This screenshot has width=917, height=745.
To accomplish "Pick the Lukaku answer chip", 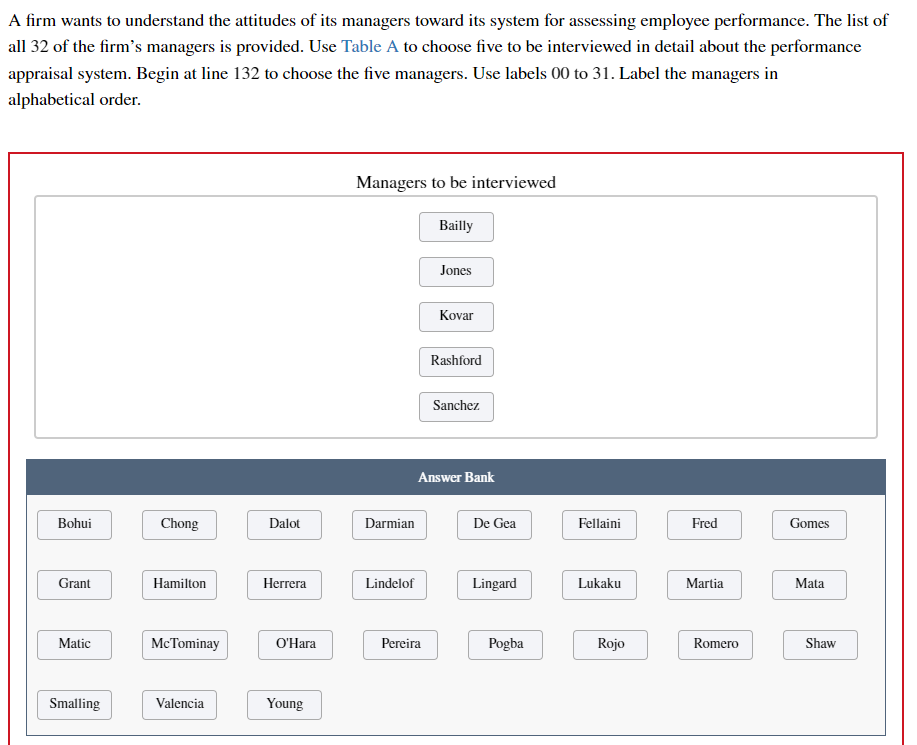I will point(599,585).
